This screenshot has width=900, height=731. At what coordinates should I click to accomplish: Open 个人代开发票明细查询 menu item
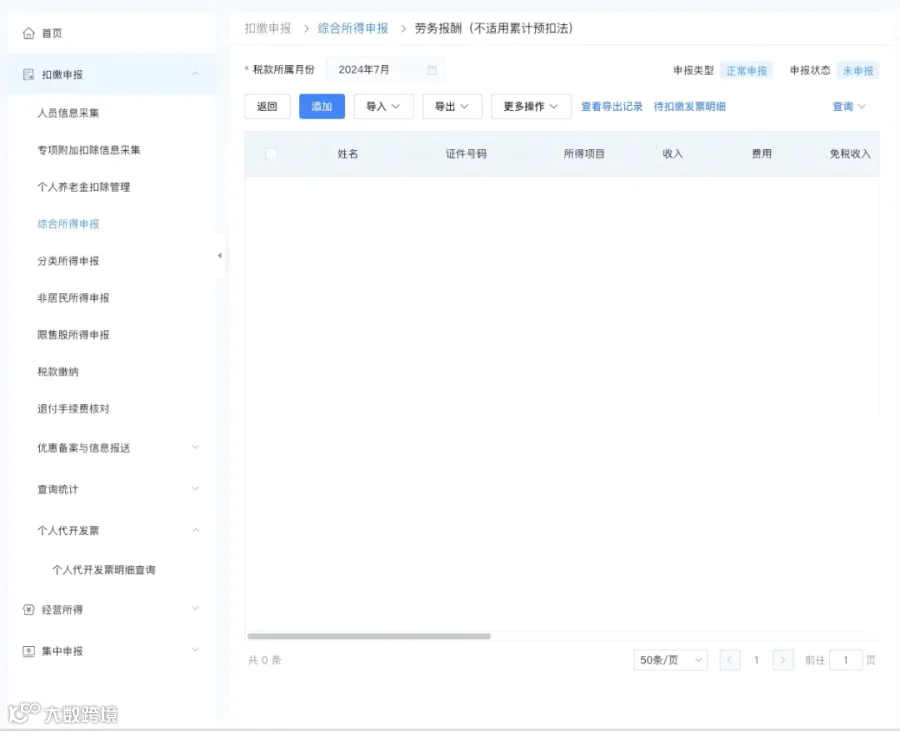coord(104,570)
